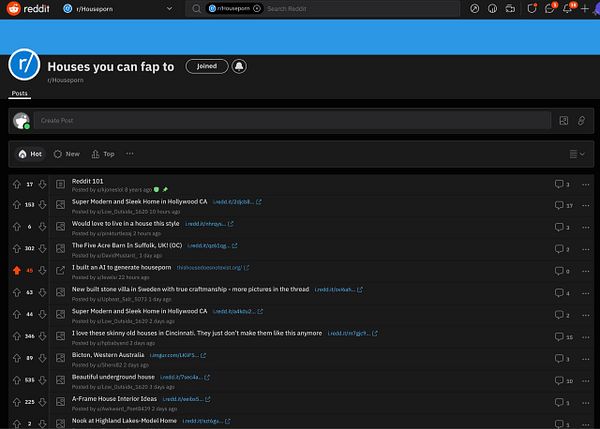The image size is (600, 429).
Task: Downvote the Nook at Highland Lakes post
Action: pos(42,424)
